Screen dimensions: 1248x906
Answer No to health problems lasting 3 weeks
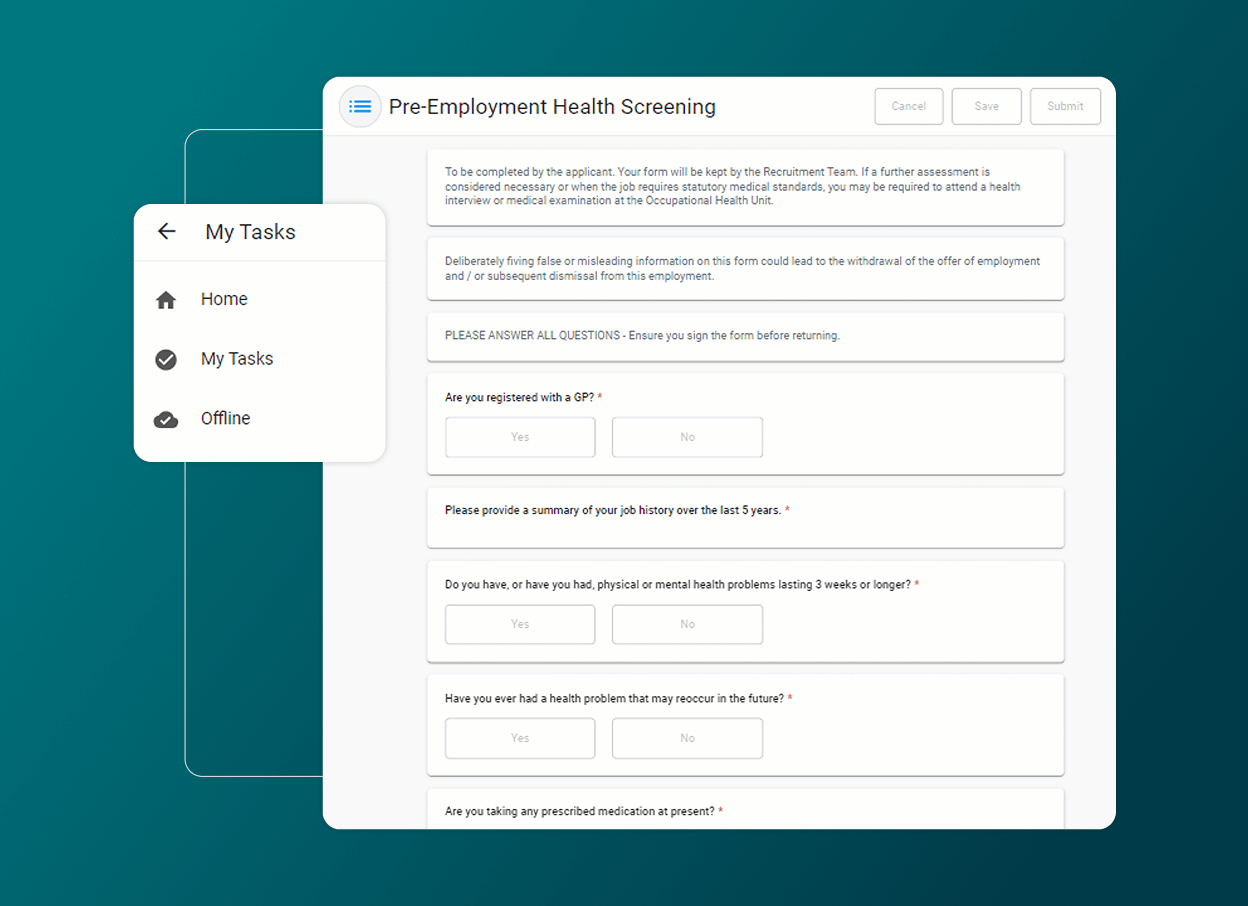click(x=687, y=624)
